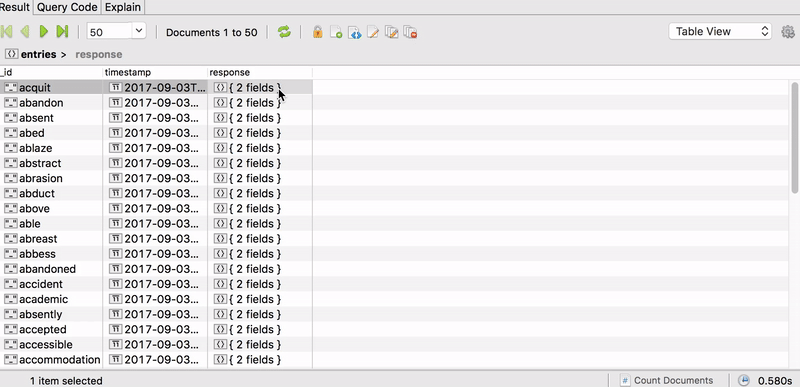
Task: Switch to the Query Code tab
Action: click(x=67, y=7)
